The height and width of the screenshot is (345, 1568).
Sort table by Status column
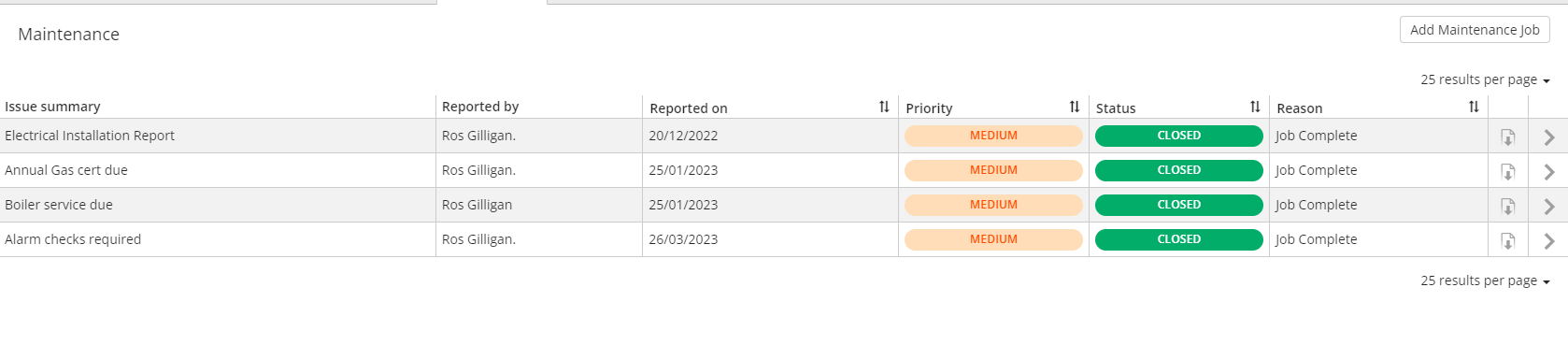coord(1255,107)
